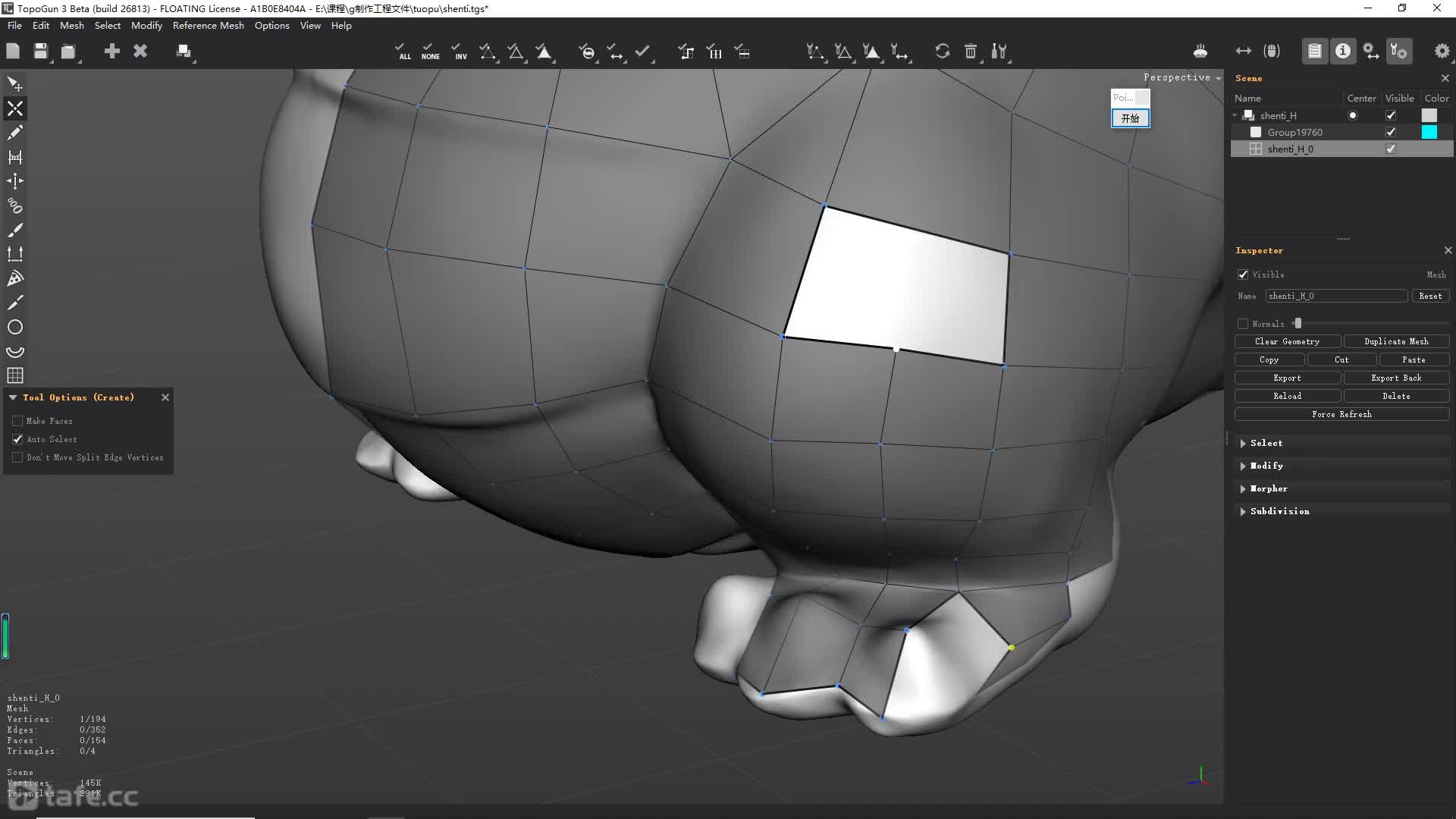Expand the Subdivision section

pyautogui.click(x=1243, y=511)
